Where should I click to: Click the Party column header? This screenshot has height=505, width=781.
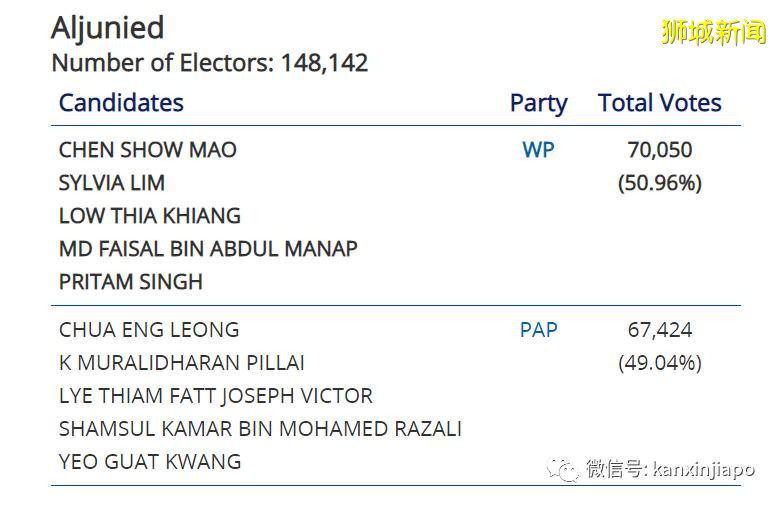(538, 103)
